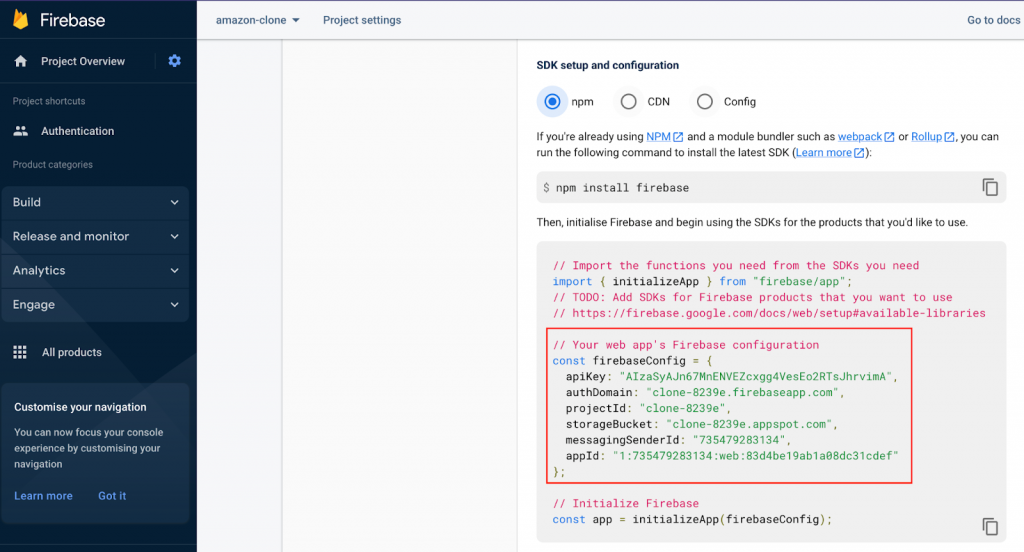Open All products page
The height and width of the screenshot is (552, 1024).
click(72, 352)
